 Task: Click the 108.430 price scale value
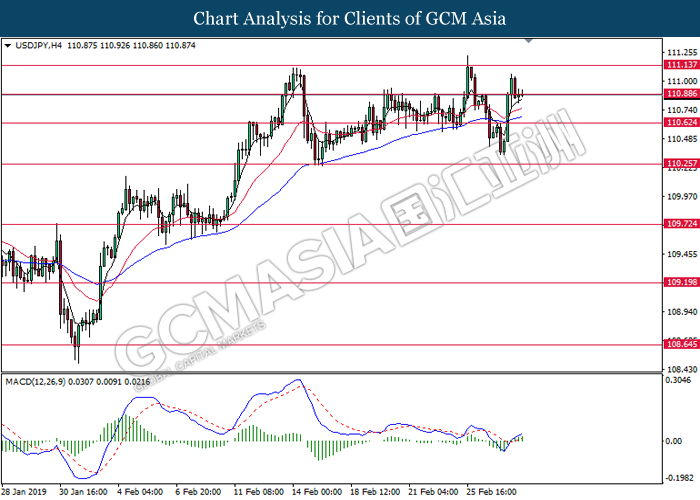pyautogui.click(x=682, y=369)
